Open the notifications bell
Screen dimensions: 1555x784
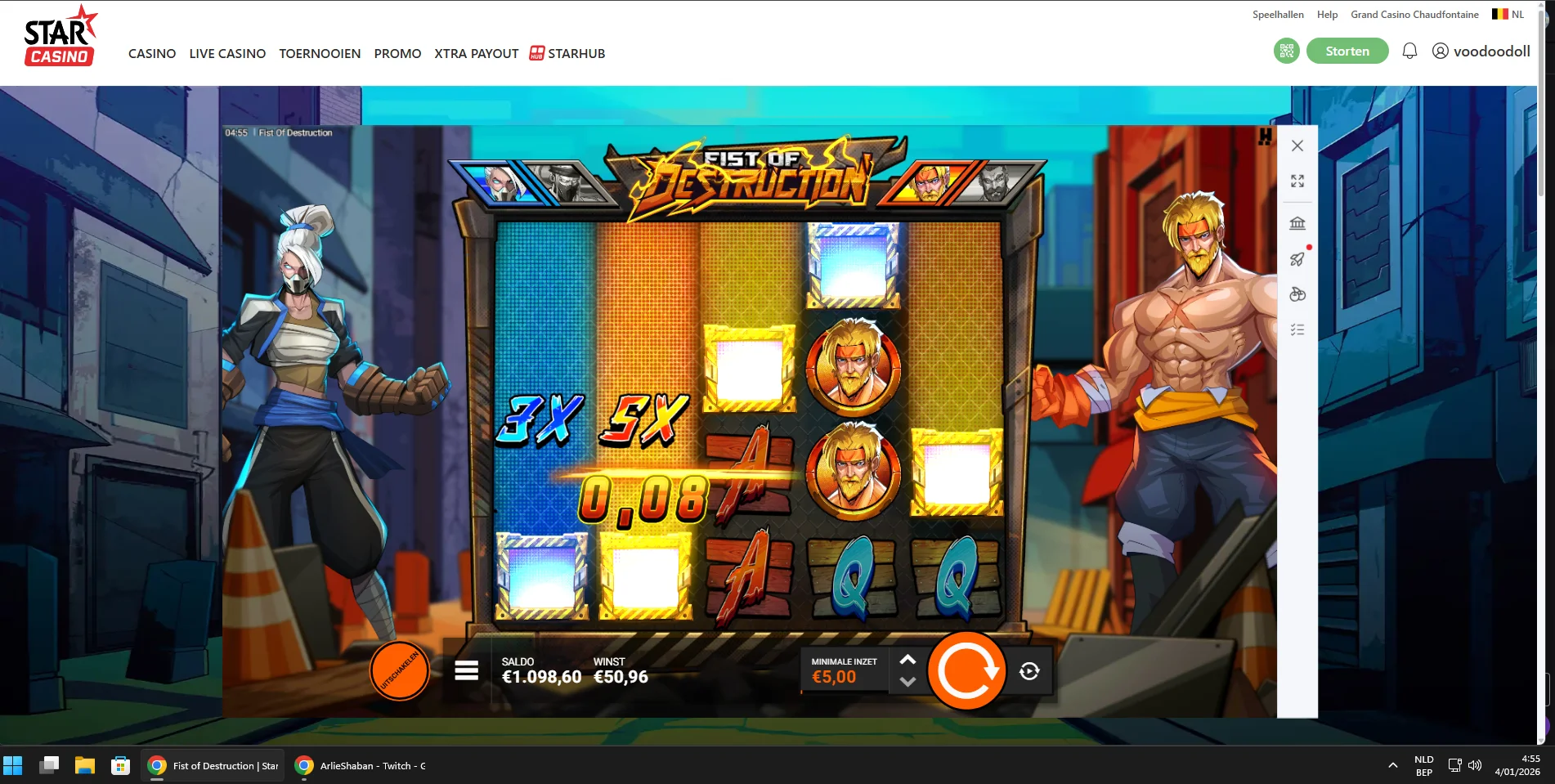pos(1409,51)
